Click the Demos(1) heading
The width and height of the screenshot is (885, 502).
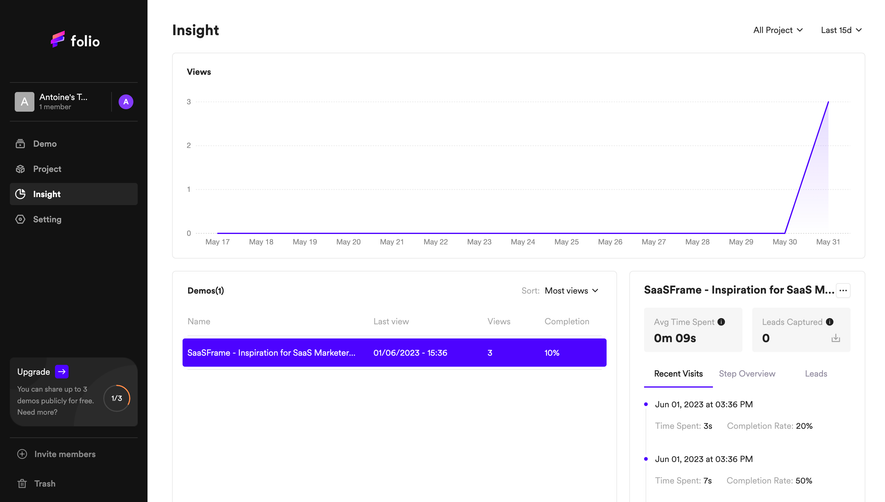pyautogui.click(x=205, y=291)
